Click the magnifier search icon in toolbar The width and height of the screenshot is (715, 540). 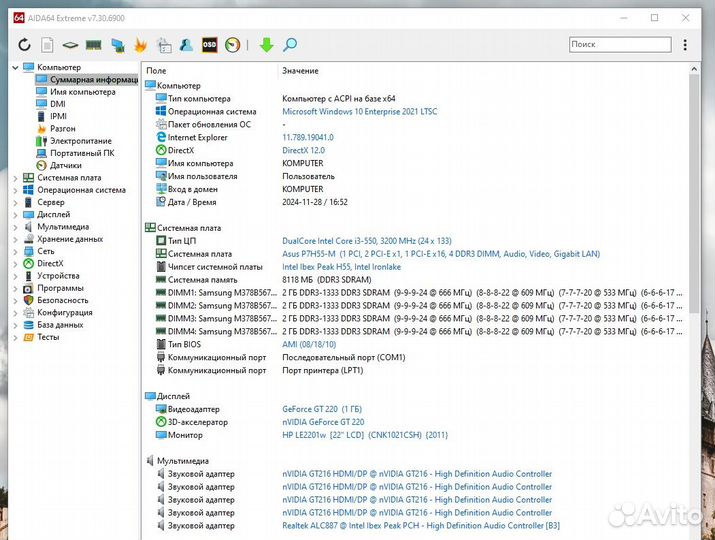click(290, 45)
